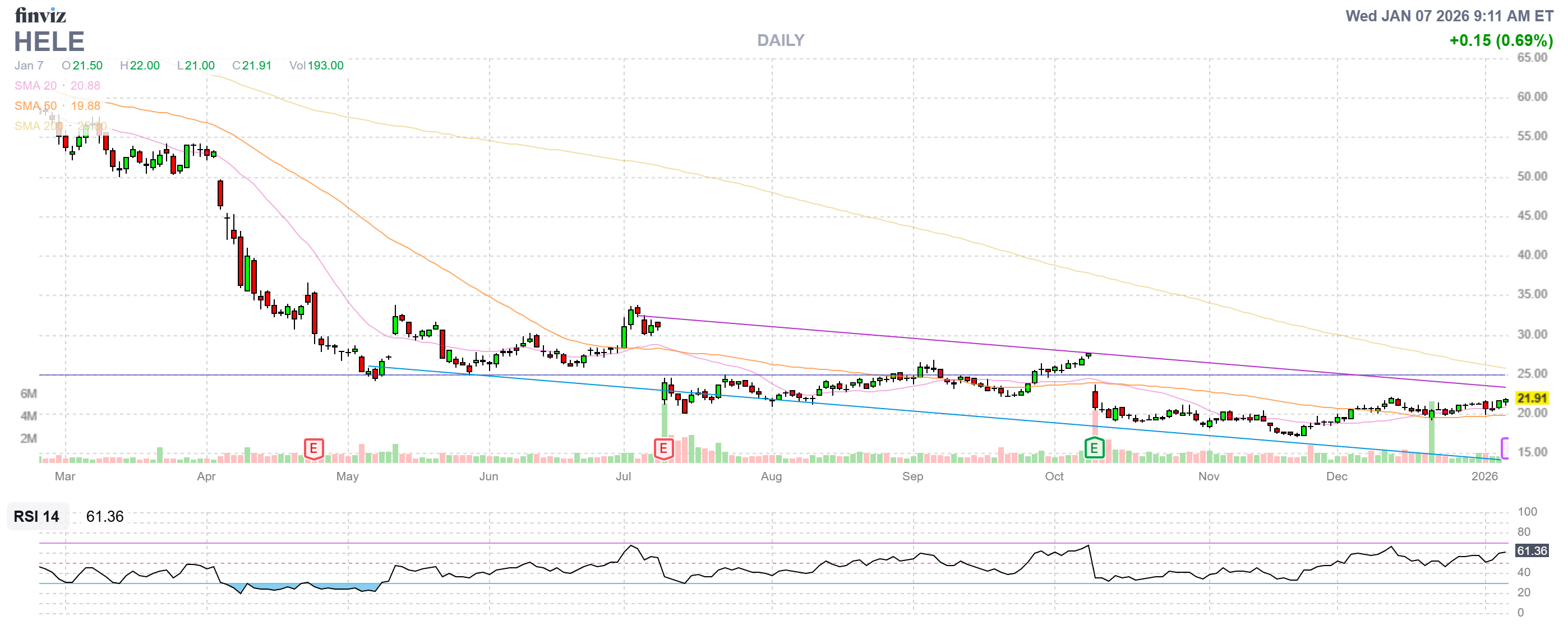This screenshot has height=630, width=1568.
Task: Click the 2026 label on the time axis
Action: coord(1484,476)
